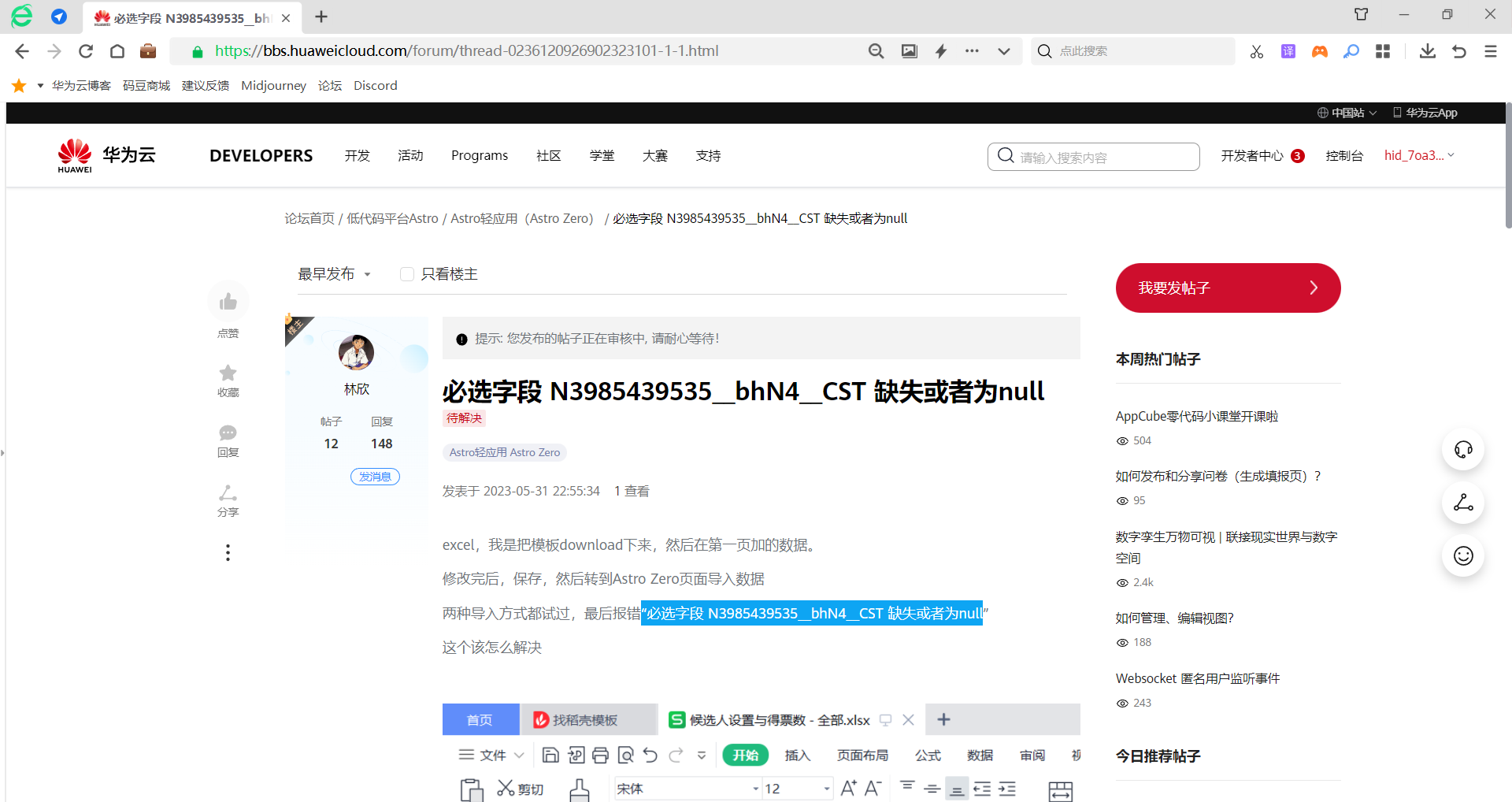Open the 活动 navigation menu
The height and width of the screenshot is (802, 1512).
tap(410, 155)
